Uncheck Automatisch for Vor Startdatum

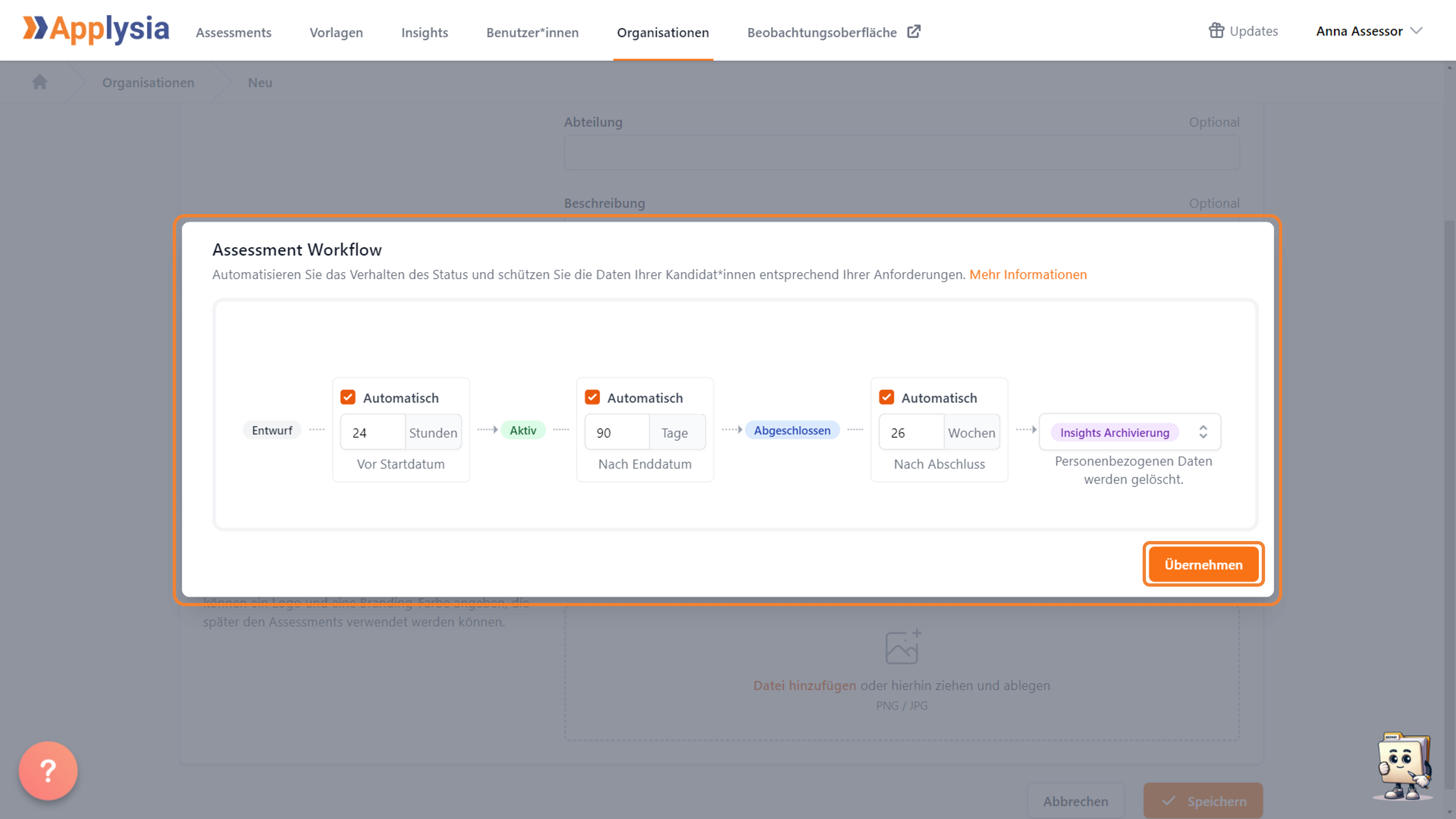347,397
